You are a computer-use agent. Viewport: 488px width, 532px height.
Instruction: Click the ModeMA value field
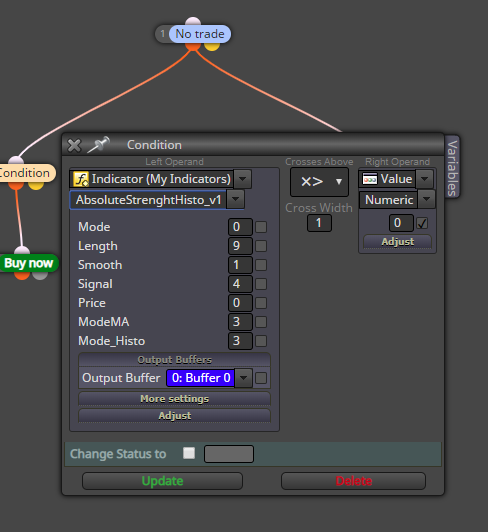240,322
